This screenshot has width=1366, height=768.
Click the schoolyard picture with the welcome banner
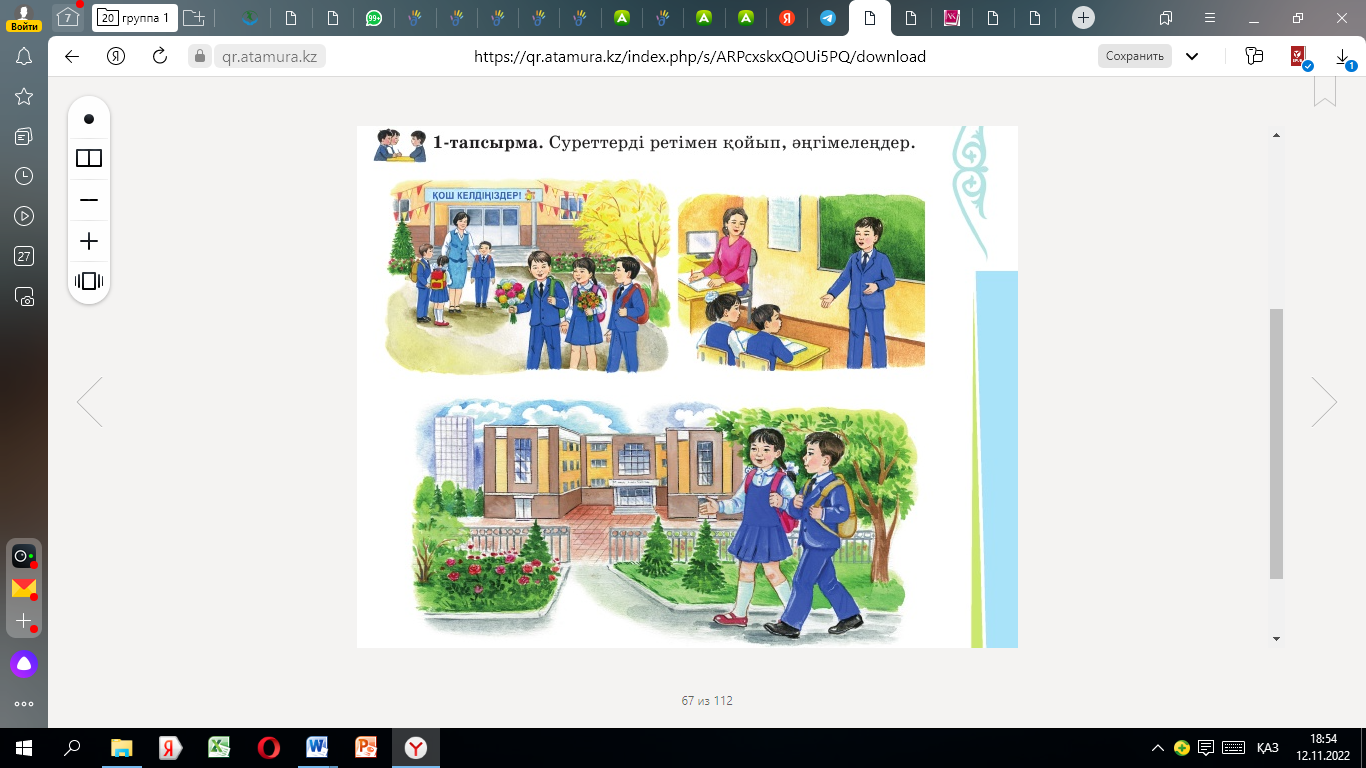tap(527, 276)
